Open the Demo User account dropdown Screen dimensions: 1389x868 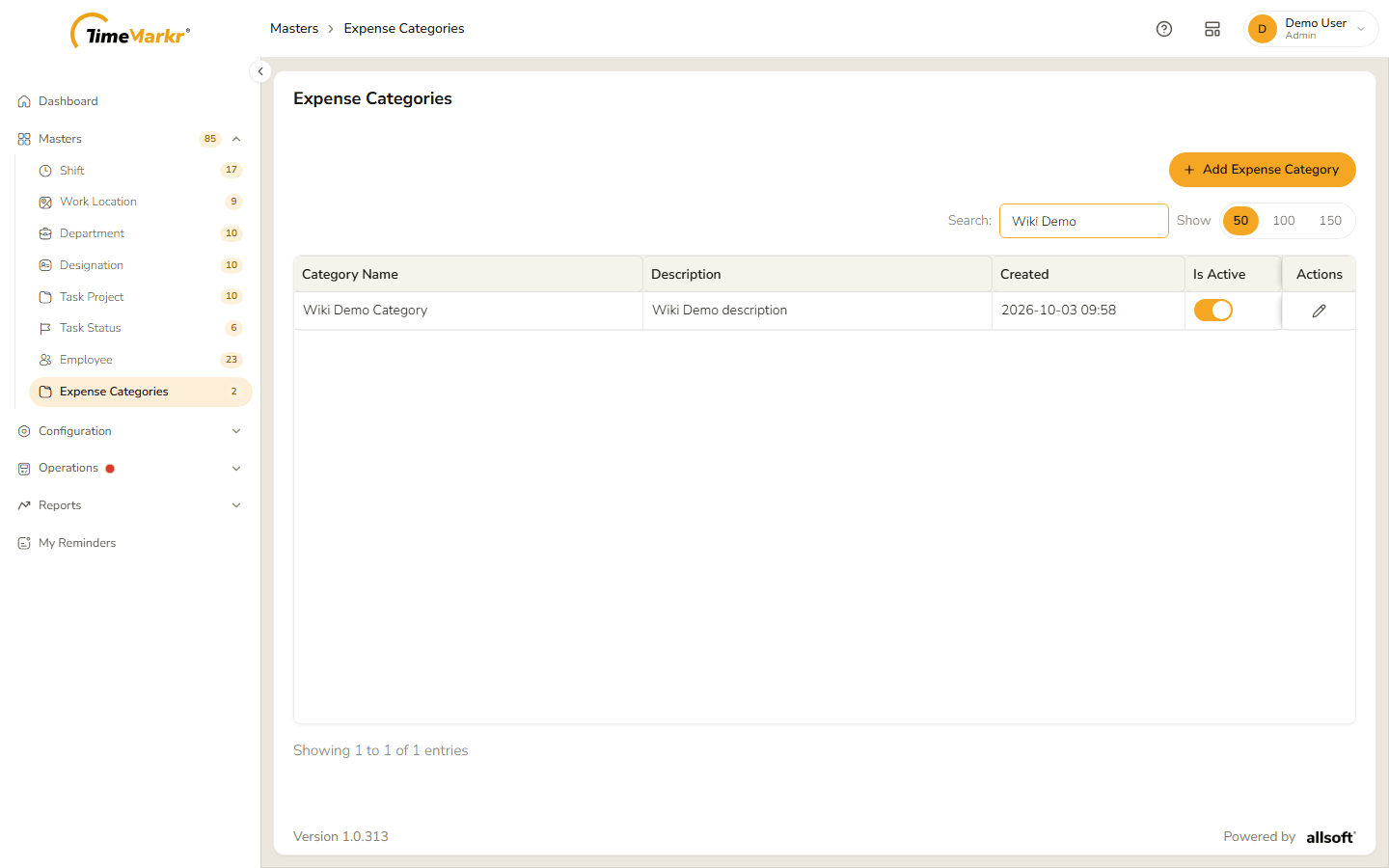tap(1312, 29)
